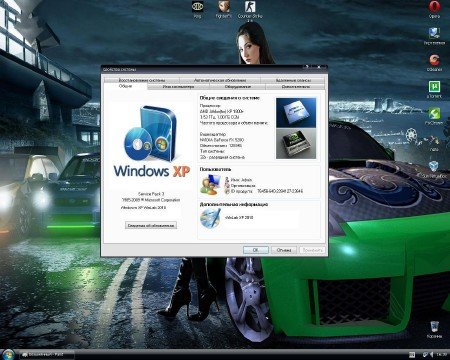Click the Windows Start orb
The width and height of the screenshot is (450, 360).
point(9,354)
